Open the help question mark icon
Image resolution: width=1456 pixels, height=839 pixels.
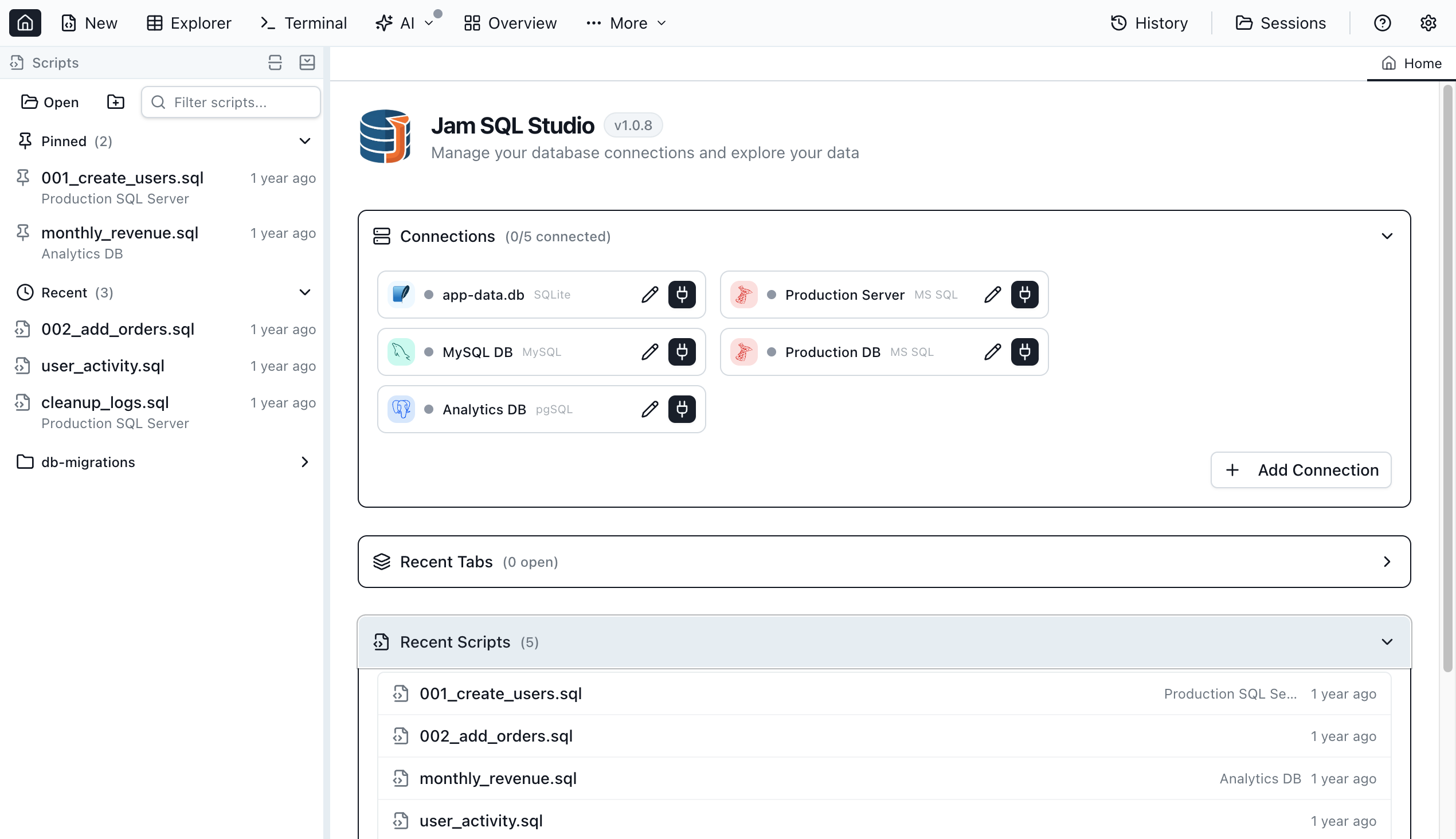click(1381, 23)
